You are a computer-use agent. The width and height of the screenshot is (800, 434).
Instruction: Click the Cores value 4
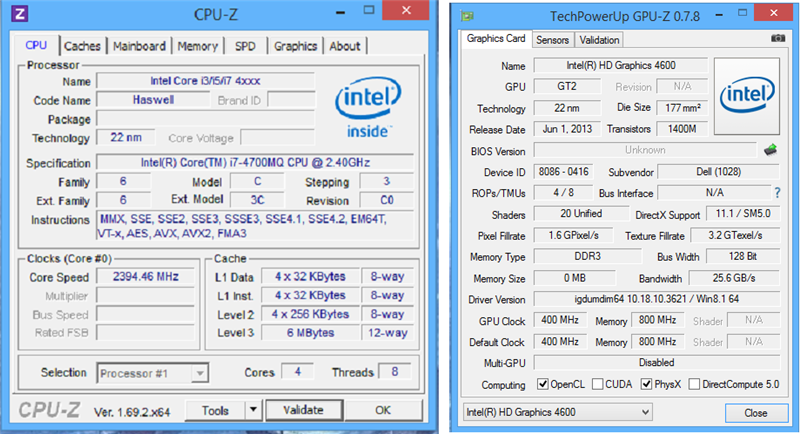pos(297,372)
